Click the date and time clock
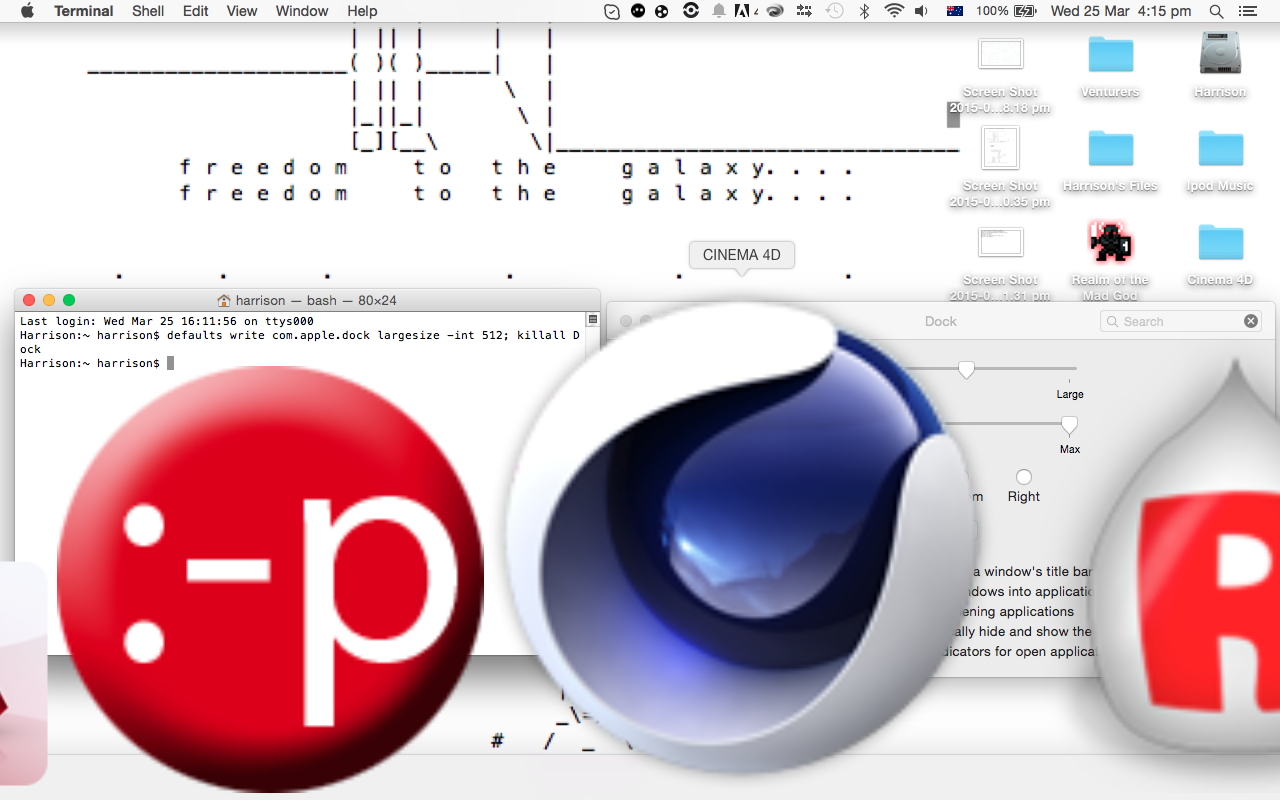The width and height of the screenshot is (1280, 800). [x=1121, y=11]
